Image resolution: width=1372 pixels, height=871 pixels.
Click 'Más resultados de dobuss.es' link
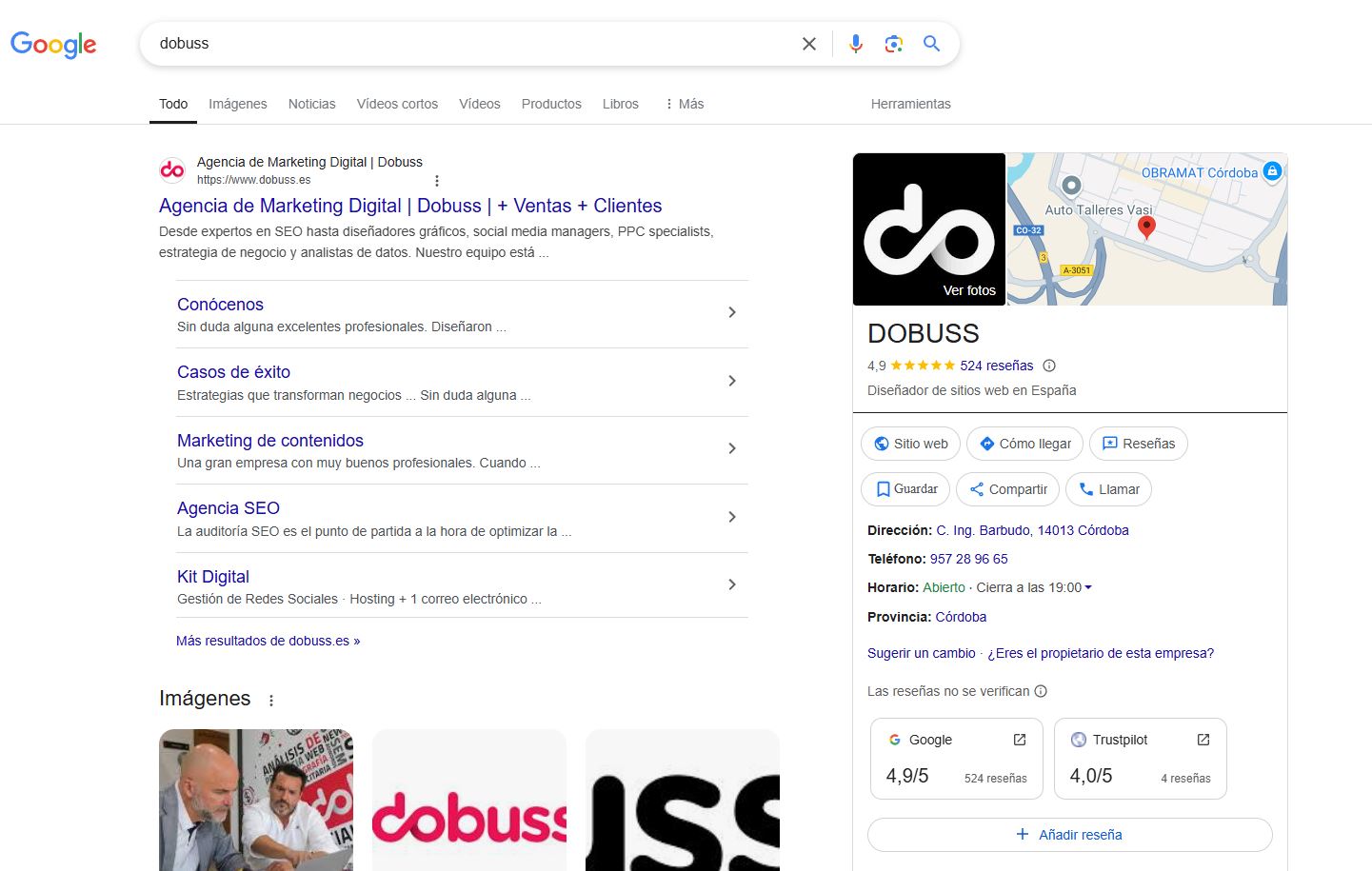[x=268, y=641]
